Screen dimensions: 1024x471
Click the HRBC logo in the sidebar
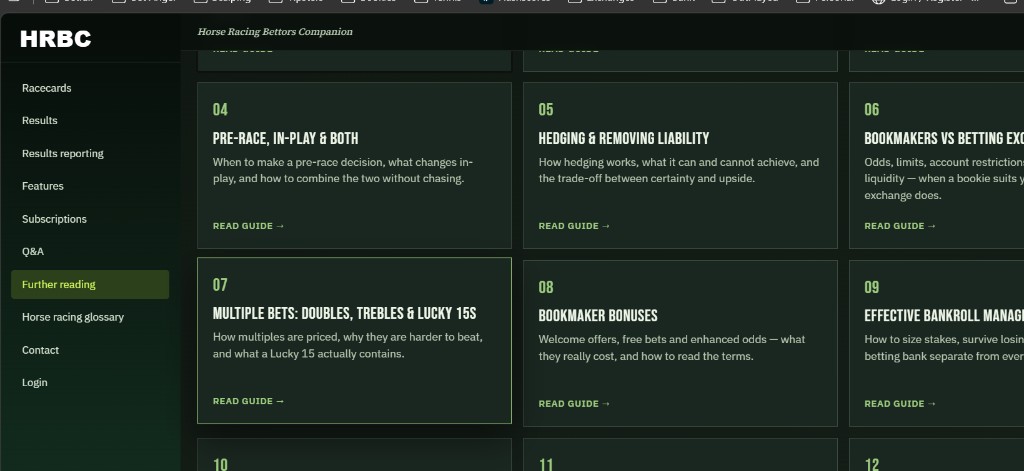coord(56,39)
